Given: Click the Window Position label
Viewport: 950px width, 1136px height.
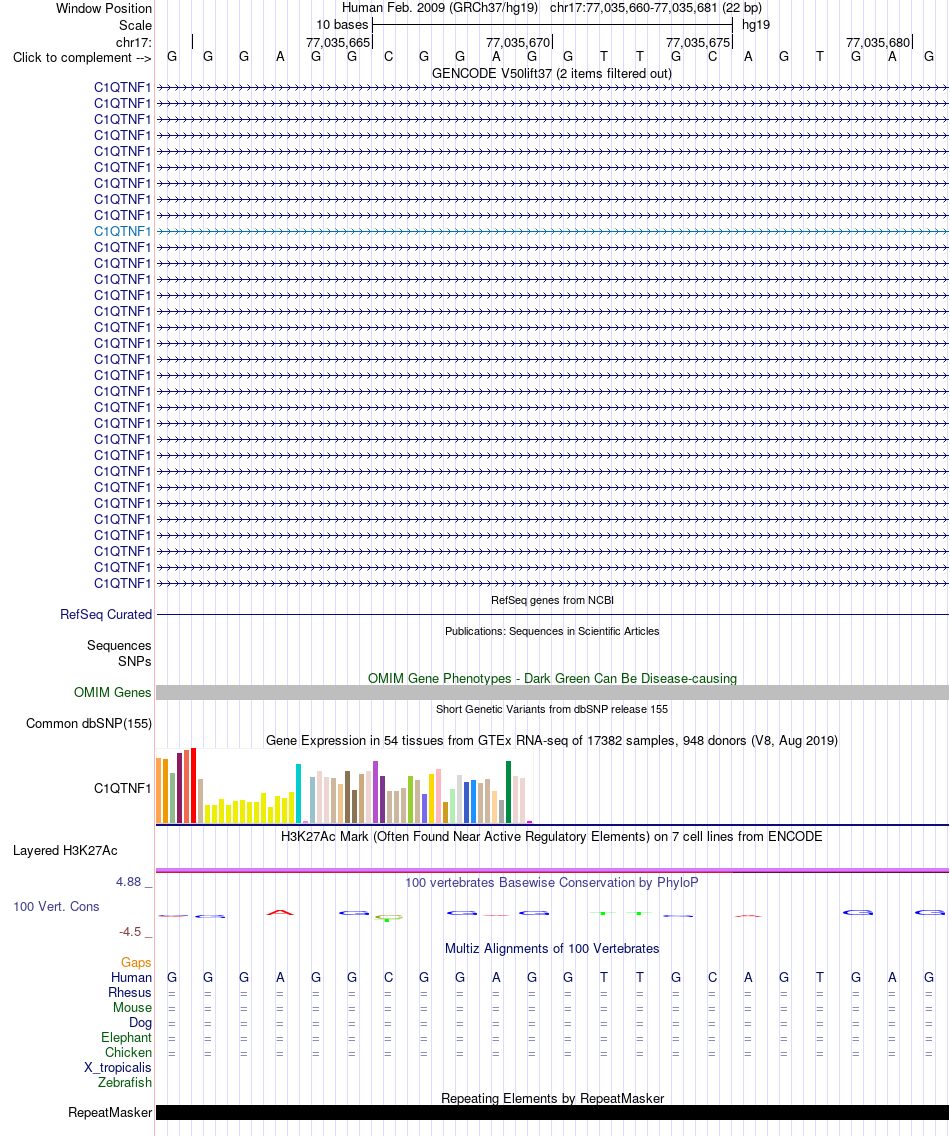Looking at the screenshot, I should 104,9.
